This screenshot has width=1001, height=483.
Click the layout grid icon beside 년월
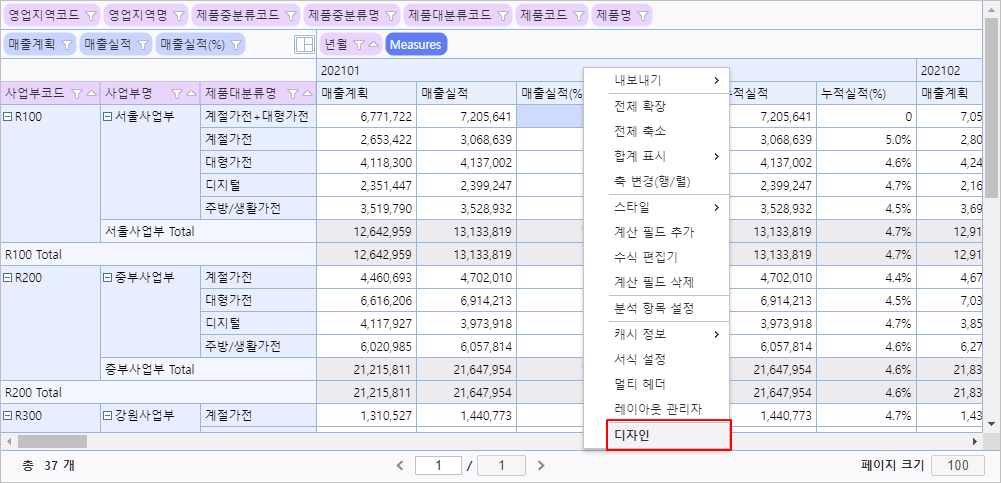[x=304, y=45]
